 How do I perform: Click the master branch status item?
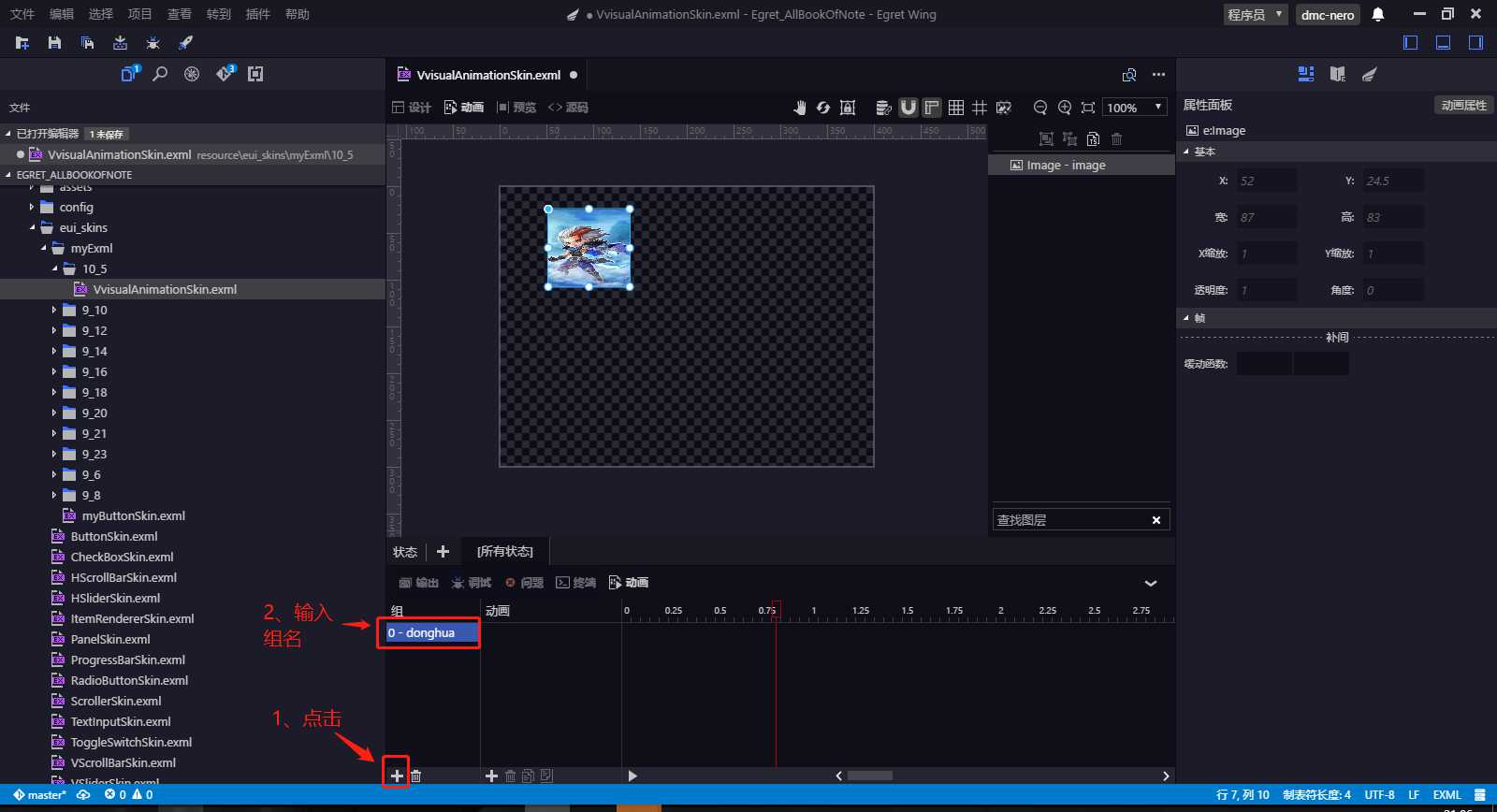(x=39, y=795)
